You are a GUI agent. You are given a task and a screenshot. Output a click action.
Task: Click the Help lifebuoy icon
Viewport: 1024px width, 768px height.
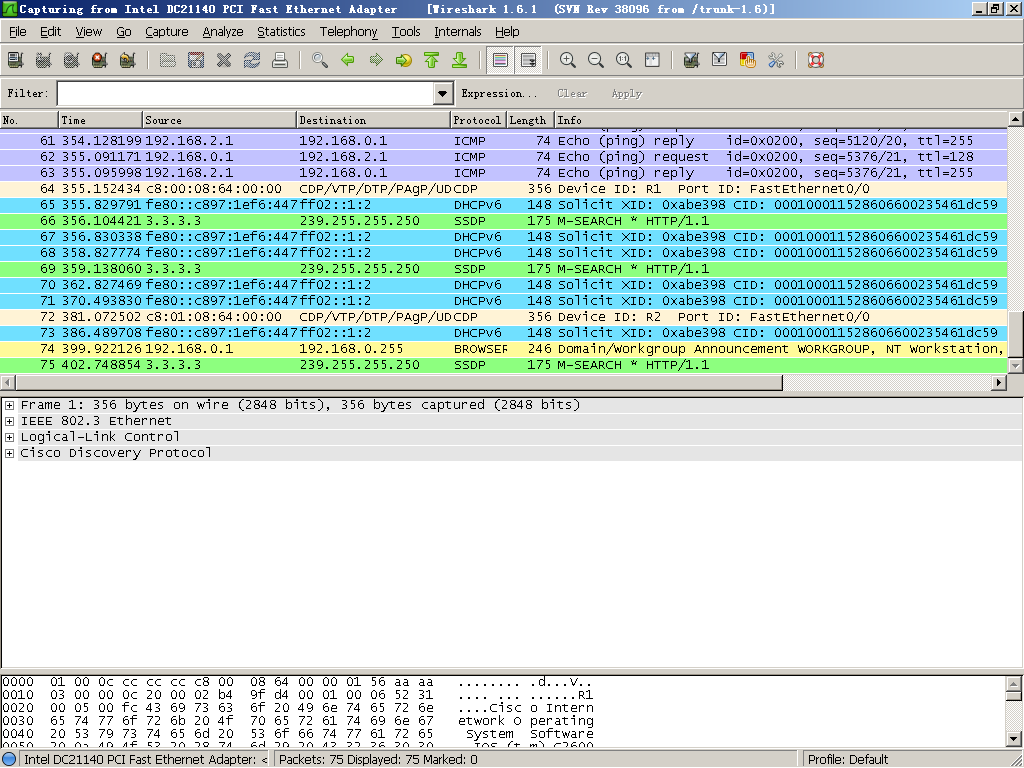(x=816, y=60)
